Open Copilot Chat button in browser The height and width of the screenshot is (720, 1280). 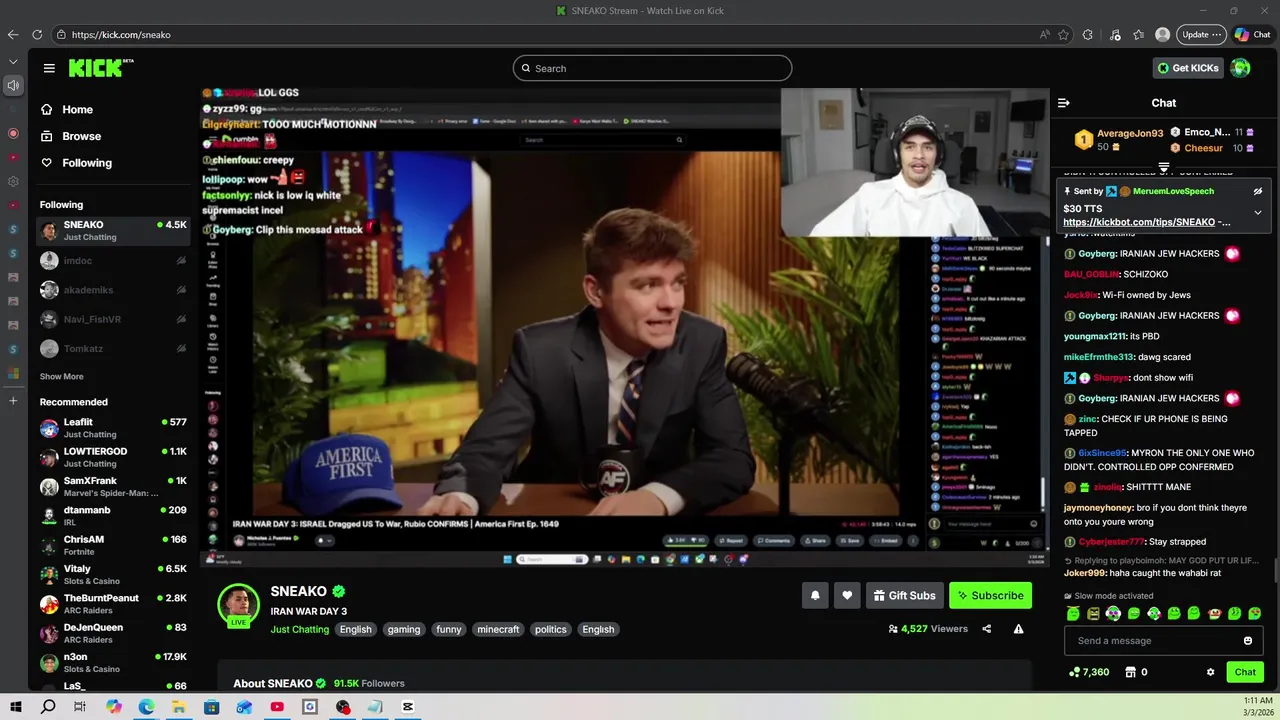coord(1253,34)
